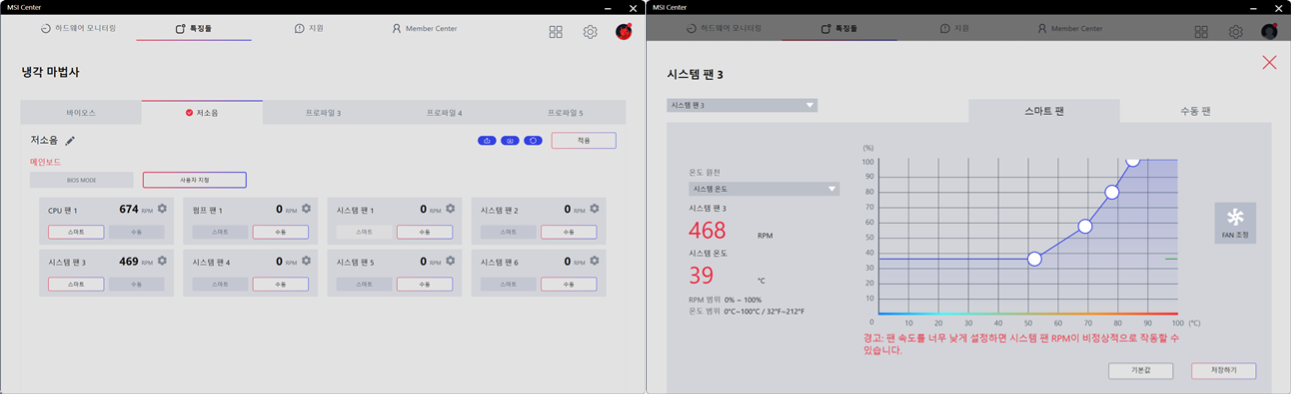Viewport: 1291px width, 394px height.
Task: Click the 469 RPM value on 시스템 팬 3 card
Action: pos(128,261)
